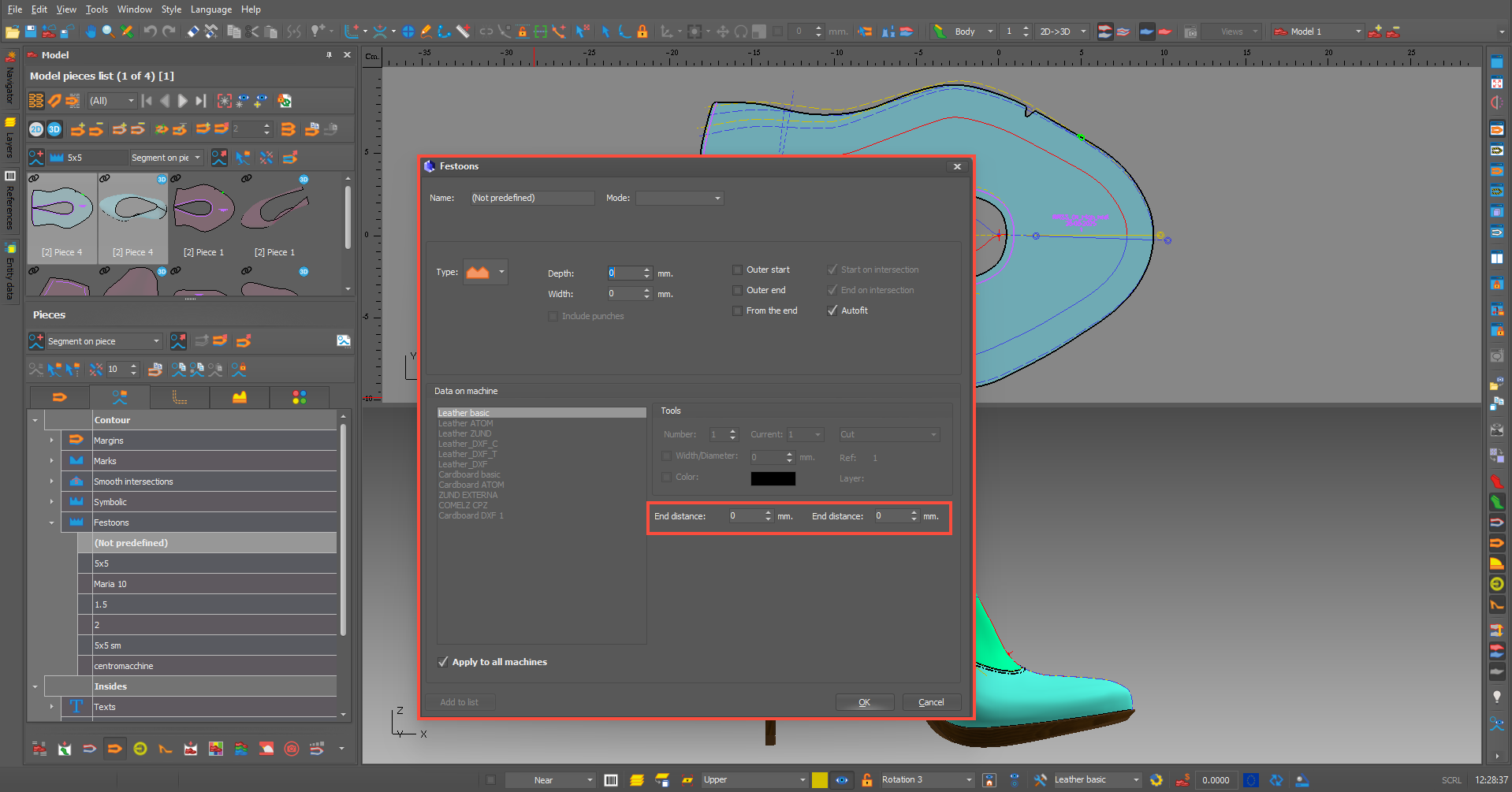
Task: Enable the Outer start checkbox
Action: coord(738,270)
